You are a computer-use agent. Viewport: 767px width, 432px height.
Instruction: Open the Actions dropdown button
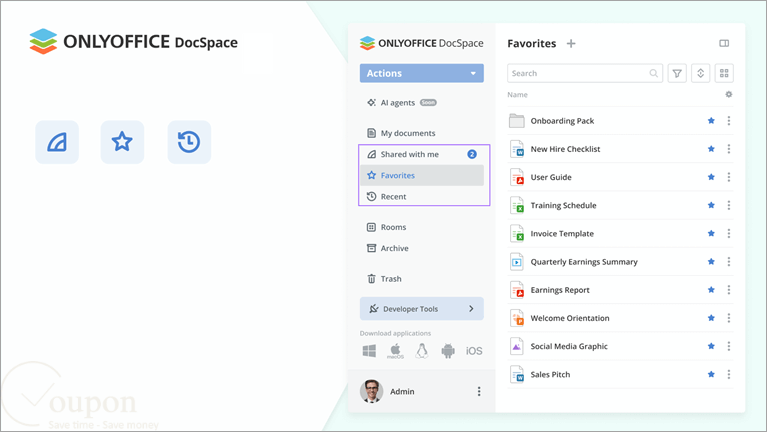coord(422,73)
